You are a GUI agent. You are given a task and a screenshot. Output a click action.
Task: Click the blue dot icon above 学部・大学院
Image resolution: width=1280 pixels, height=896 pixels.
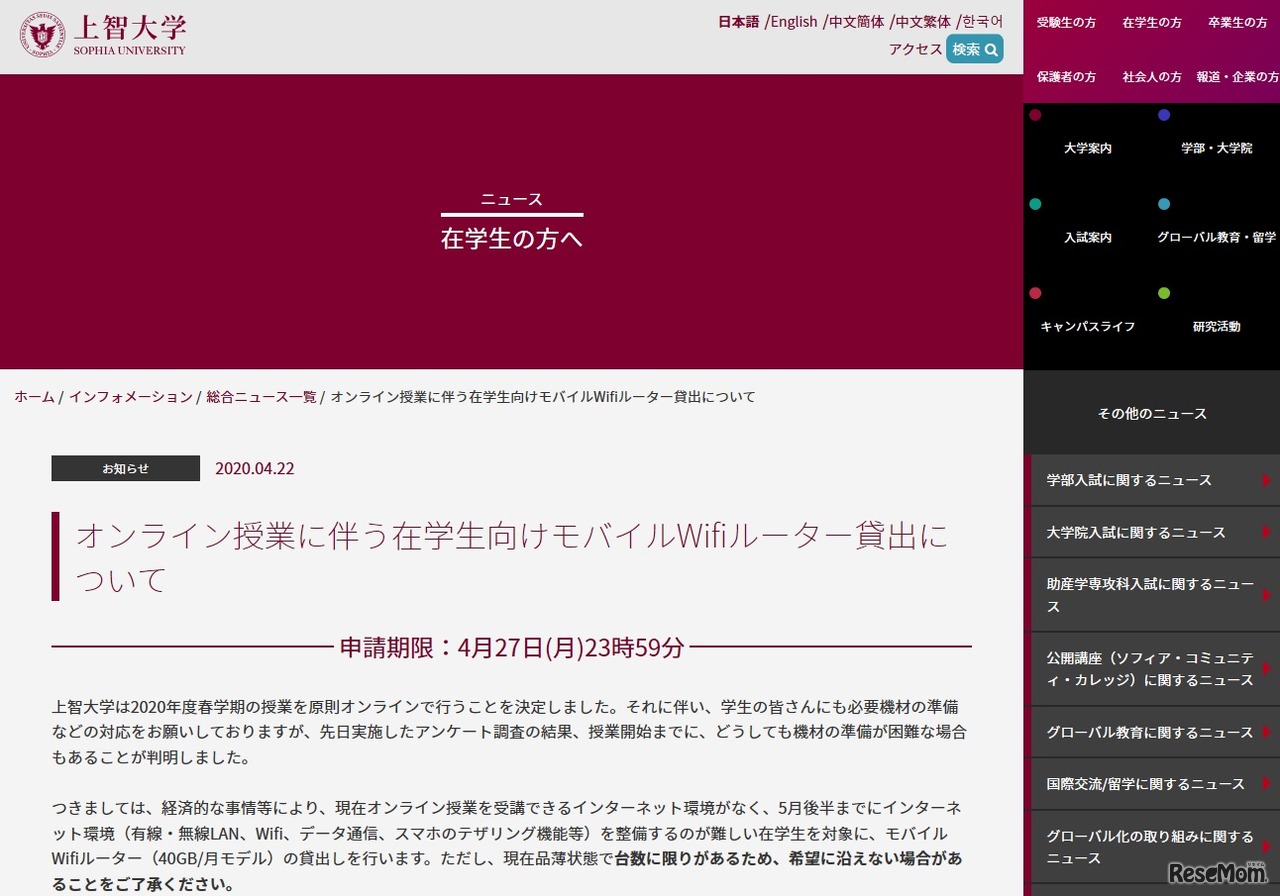click(x=1163, y=115)
